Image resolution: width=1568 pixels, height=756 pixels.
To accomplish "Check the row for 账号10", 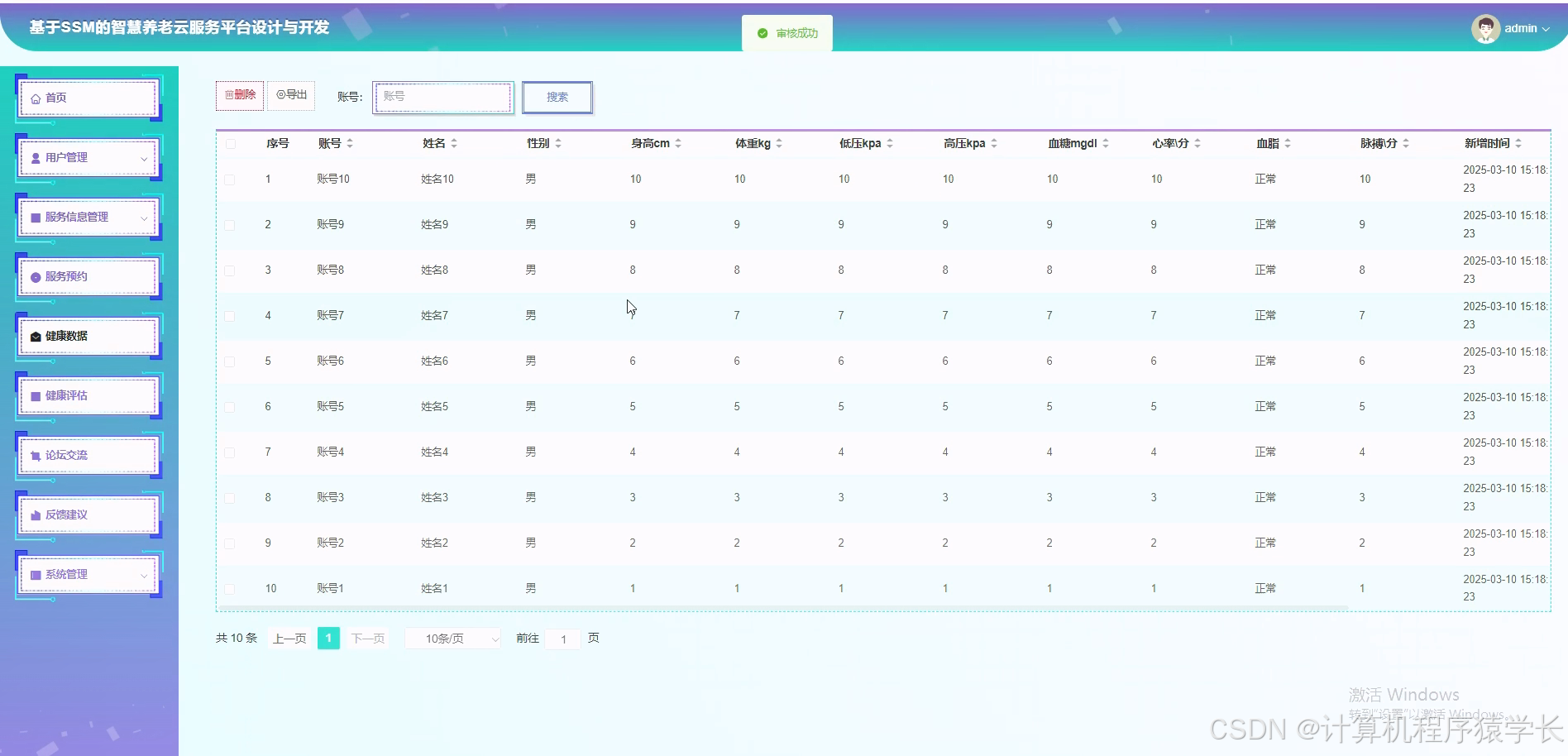I will click(230, 179).
